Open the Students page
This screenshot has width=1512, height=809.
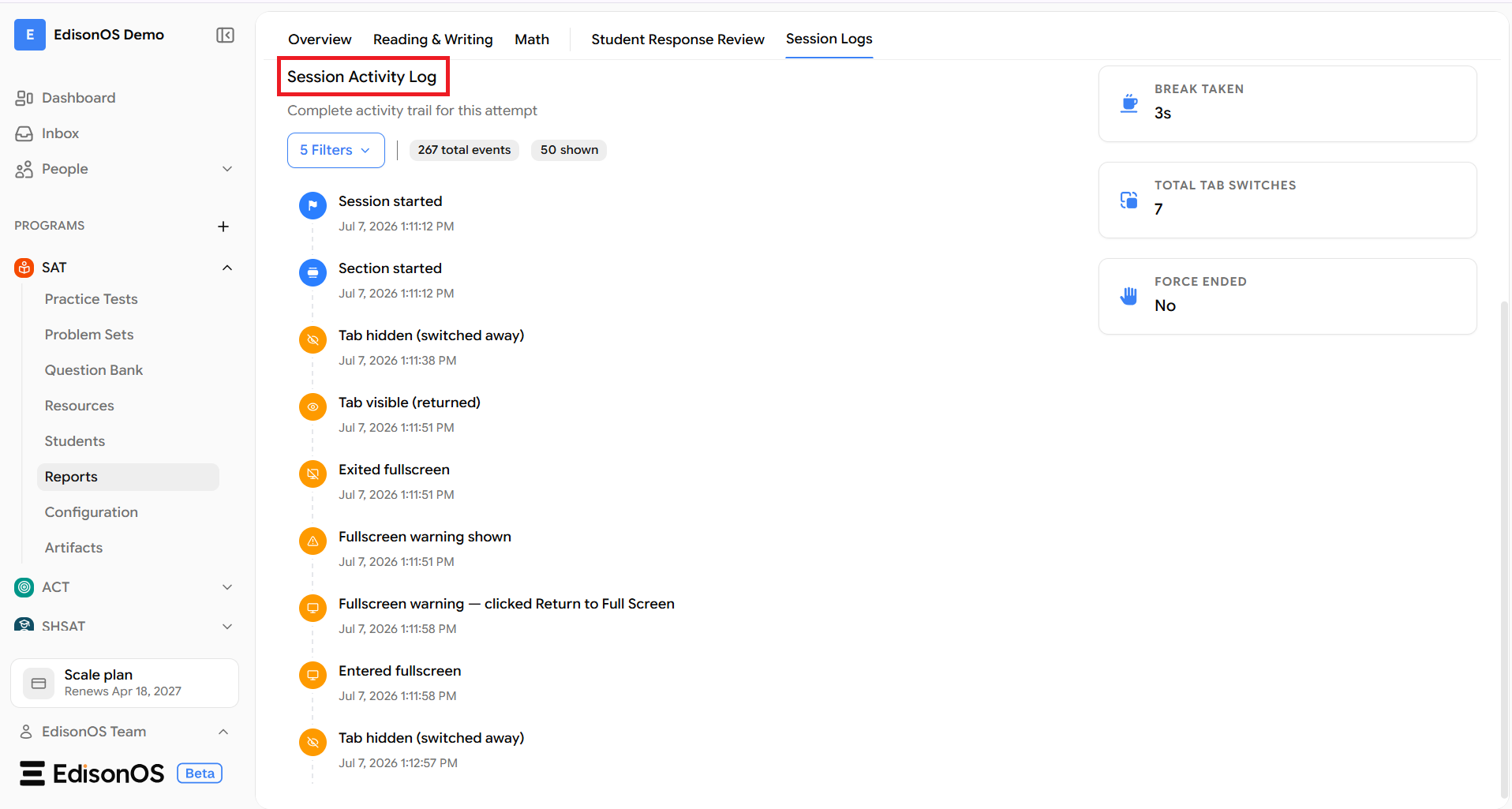pos(75,441)
